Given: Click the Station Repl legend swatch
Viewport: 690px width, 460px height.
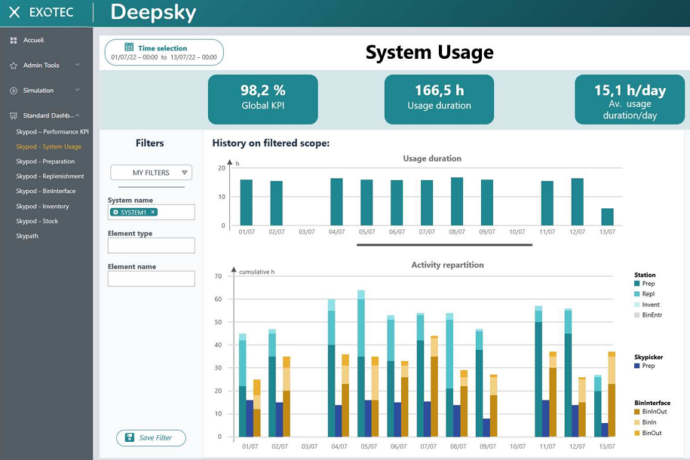Looking at the screenshot, I should pos(637,294).
